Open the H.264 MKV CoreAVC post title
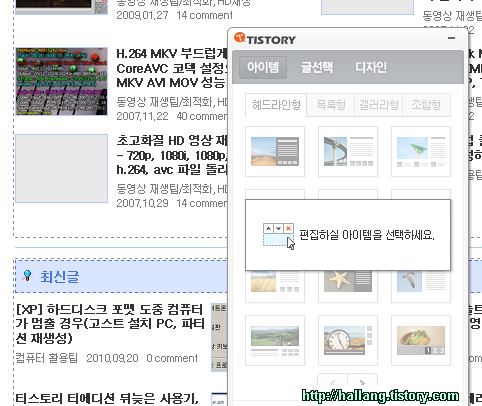Screen dimensions: 482x406 coord(172,68)
